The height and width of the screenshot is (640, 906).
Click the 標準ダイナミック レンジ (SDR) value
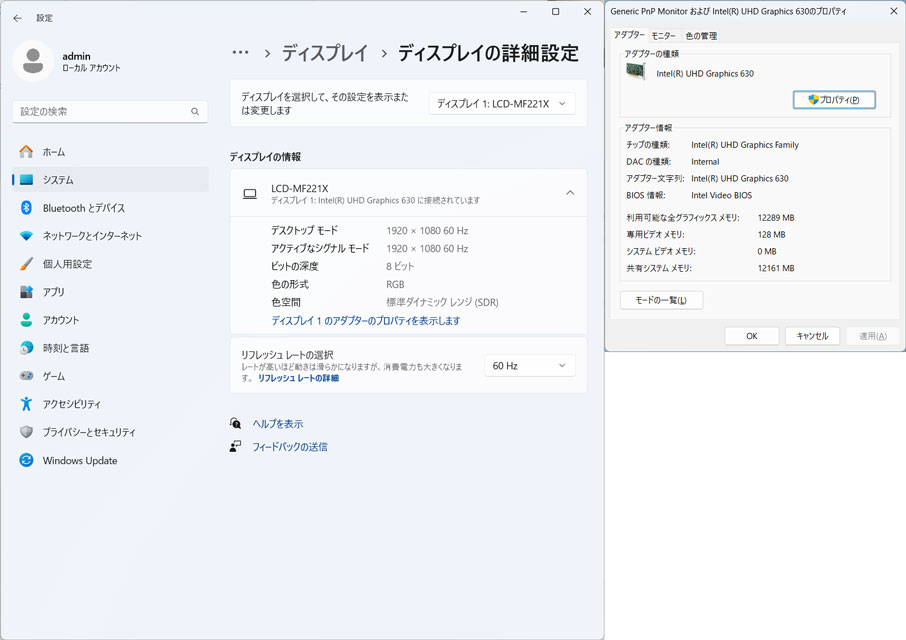[442, 302]
